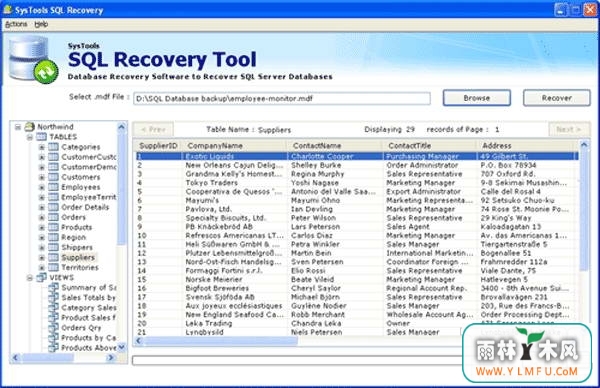Viewport: 600px width, 388px height.
Task: Click the Products by Category view icon
Action: pyautogui.click(x=54, y=337)
